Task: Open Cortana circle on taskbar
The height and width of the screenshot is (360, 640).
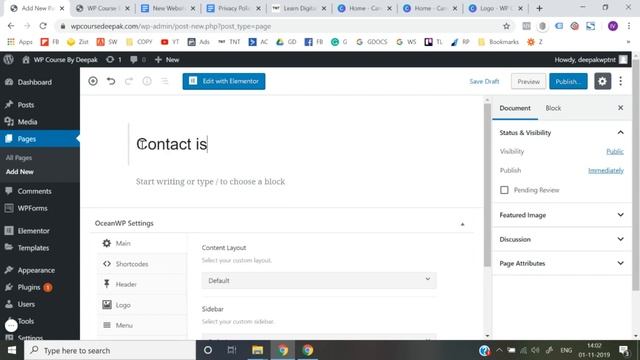Action: point(208,350)
